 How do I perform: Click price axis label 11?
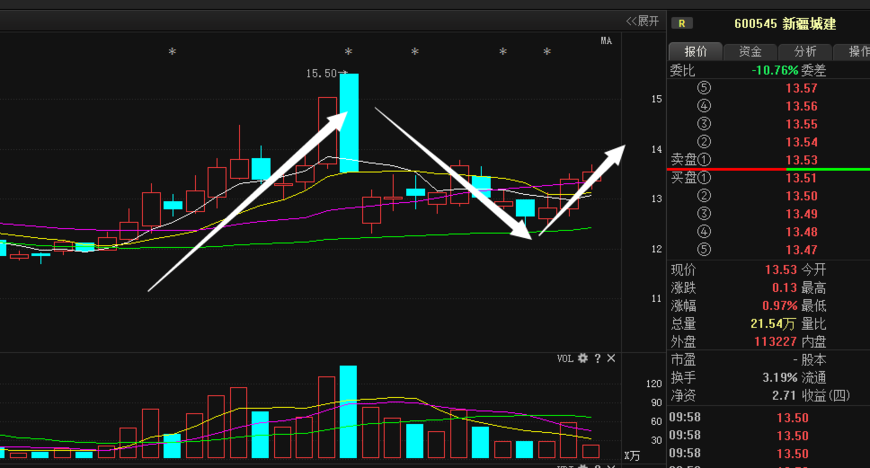pyautogui.click(x=656, y=299)
